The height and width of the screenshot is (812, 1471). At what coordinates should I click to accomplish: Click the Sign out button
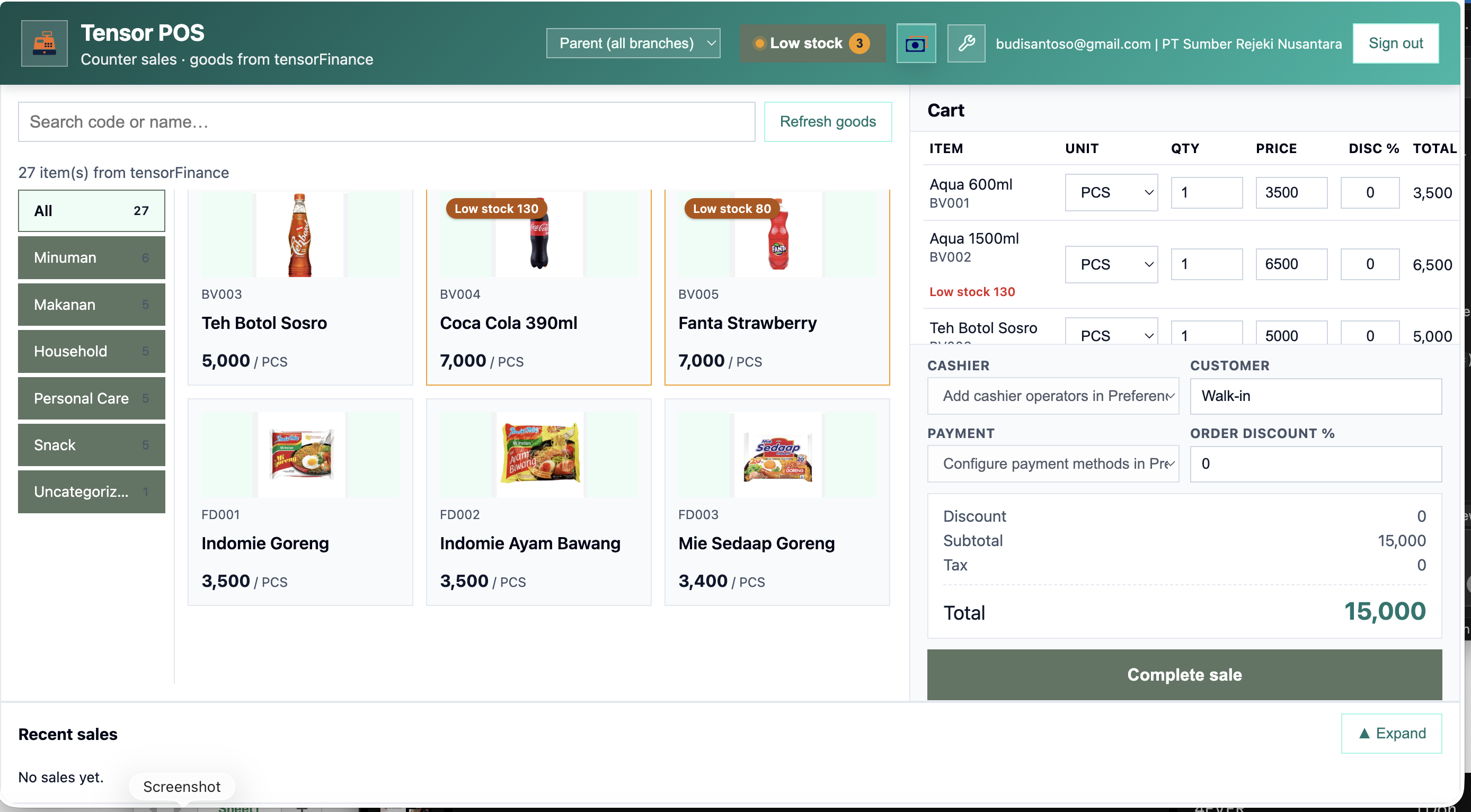click(1395, 43)
